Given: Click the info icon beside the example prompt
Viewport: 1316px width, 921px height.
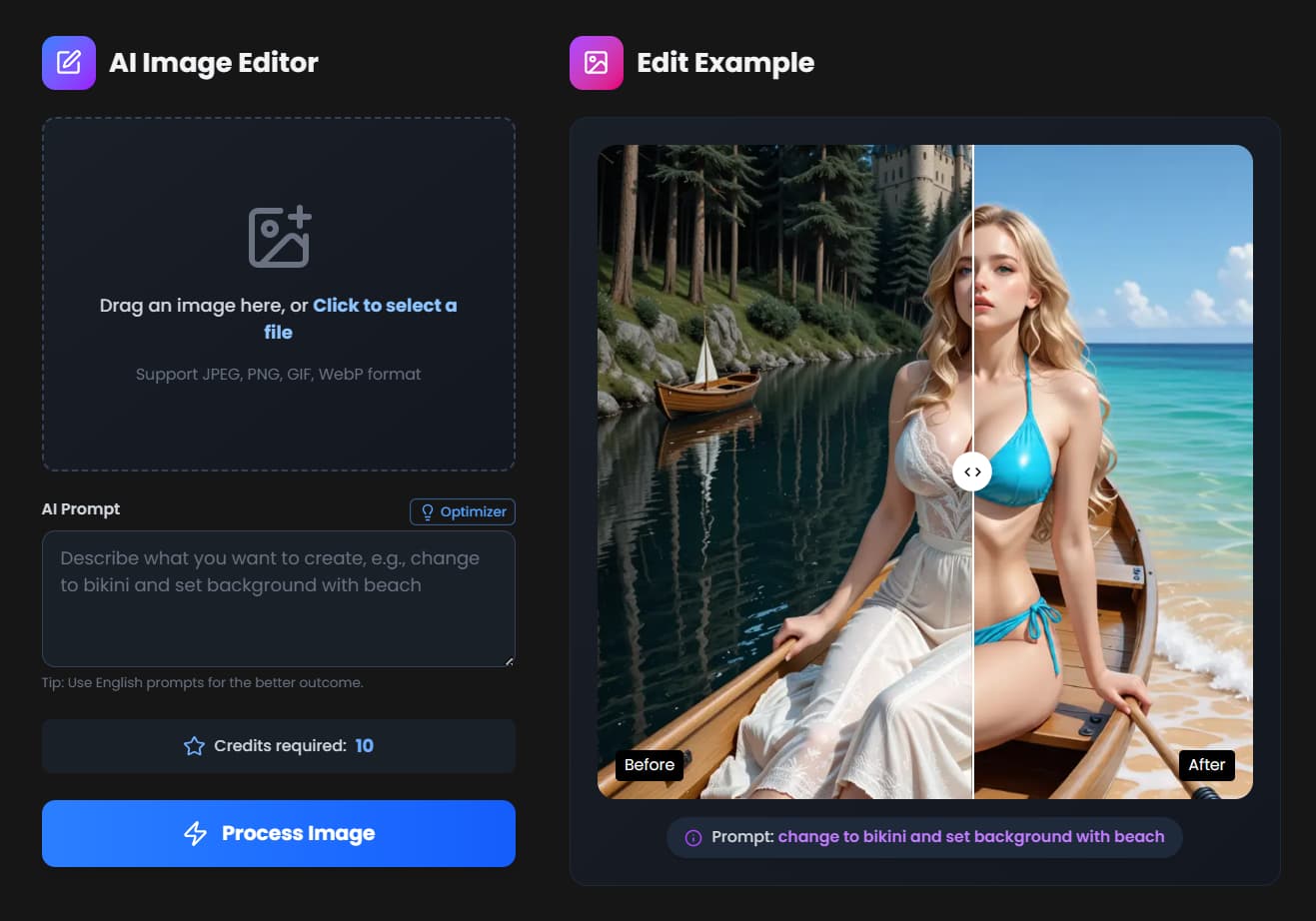Looking at the screenshot, I should click(x=692, y=837).
